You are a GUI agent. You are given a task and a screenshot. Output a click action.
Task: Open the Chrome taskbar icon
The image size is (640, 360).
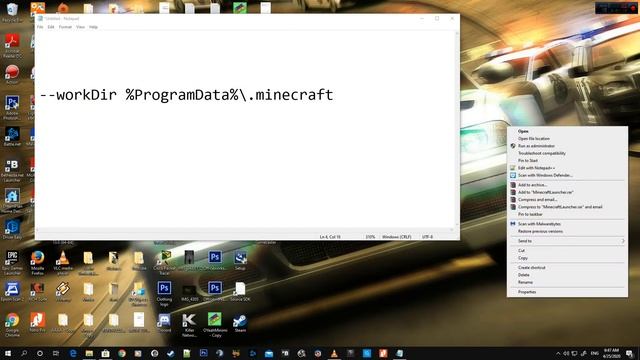[122, 353]
